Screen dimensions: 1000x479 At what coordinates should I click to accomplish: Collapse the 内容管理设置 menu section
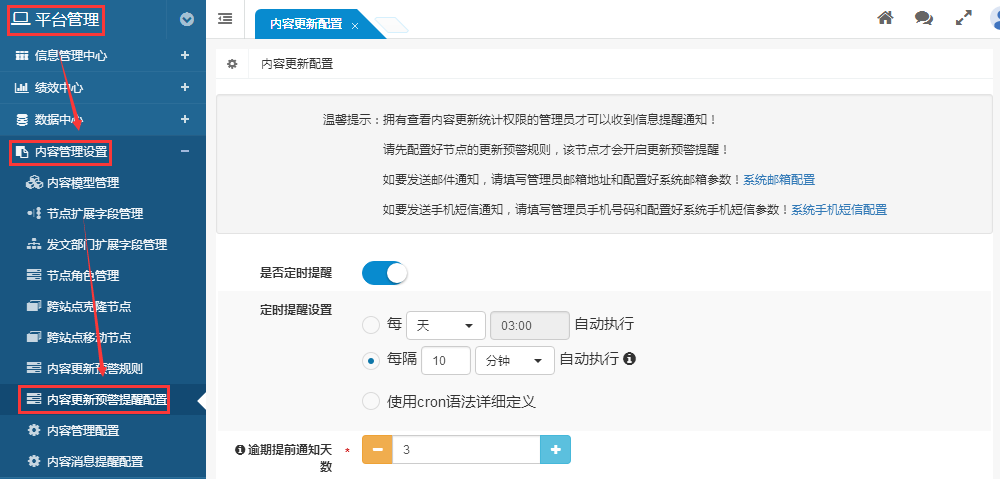point(184,151)
